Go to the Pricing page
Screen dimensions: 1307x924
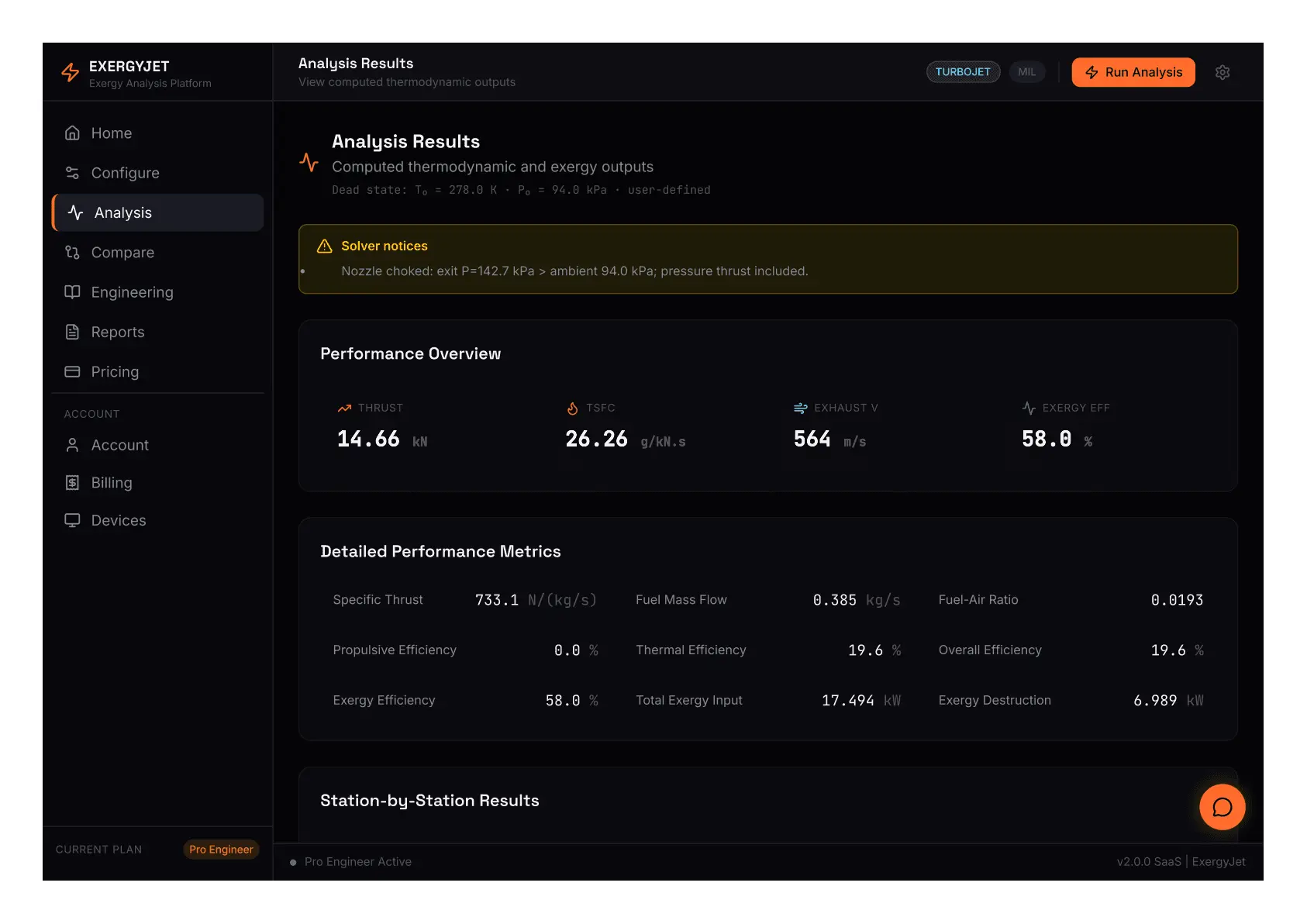[x=157, y=371]
